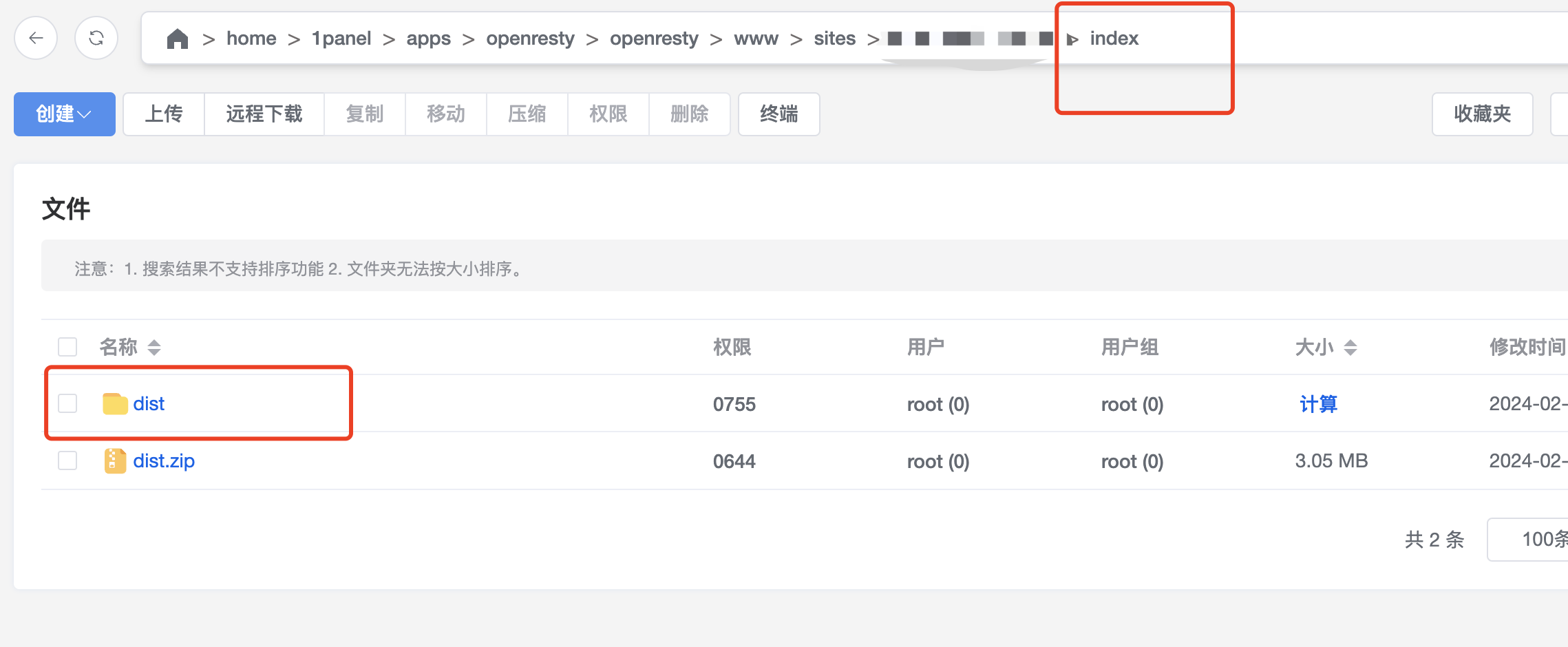Viewport: 1568px width, 647px height.
Task: Click the 上传 (upload) toolbar item
Action: (x=163, y=114)
